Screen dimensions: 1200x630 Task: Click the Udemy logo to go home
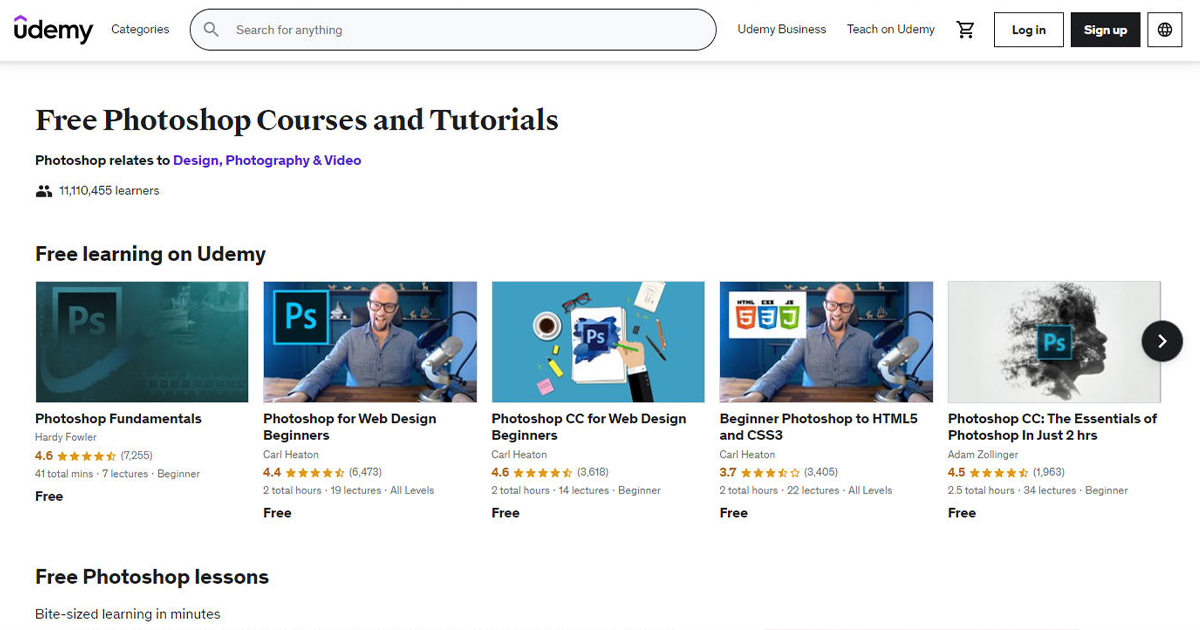click(52, 29)
